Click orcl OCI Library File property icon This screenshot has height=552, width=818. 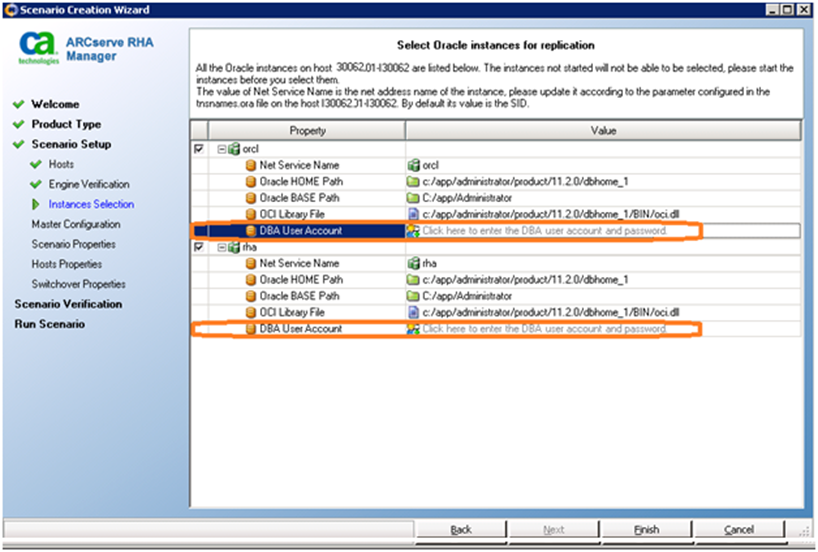251,214
